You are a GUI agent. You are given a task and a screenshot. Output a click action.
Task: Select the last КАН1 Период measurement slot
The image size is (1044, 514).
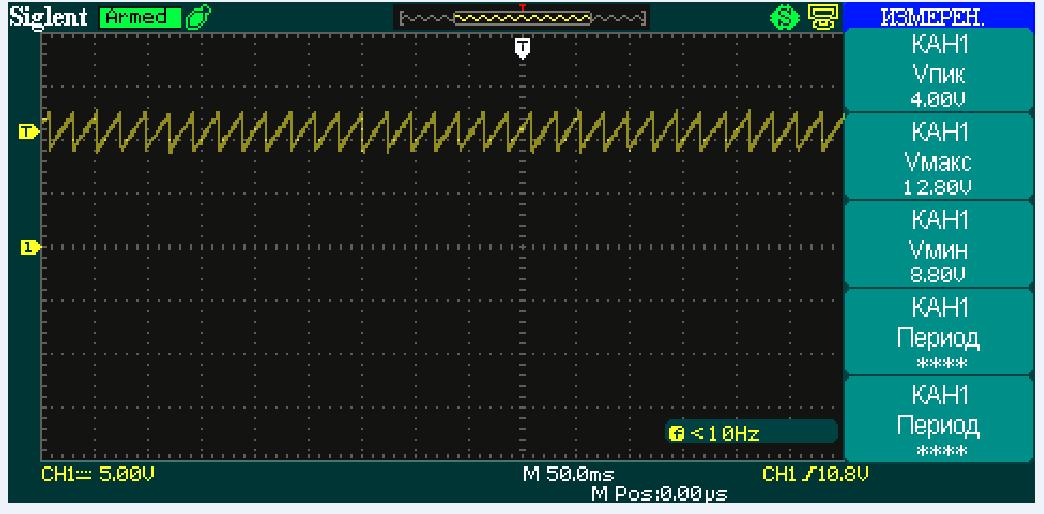click(939, 419)
